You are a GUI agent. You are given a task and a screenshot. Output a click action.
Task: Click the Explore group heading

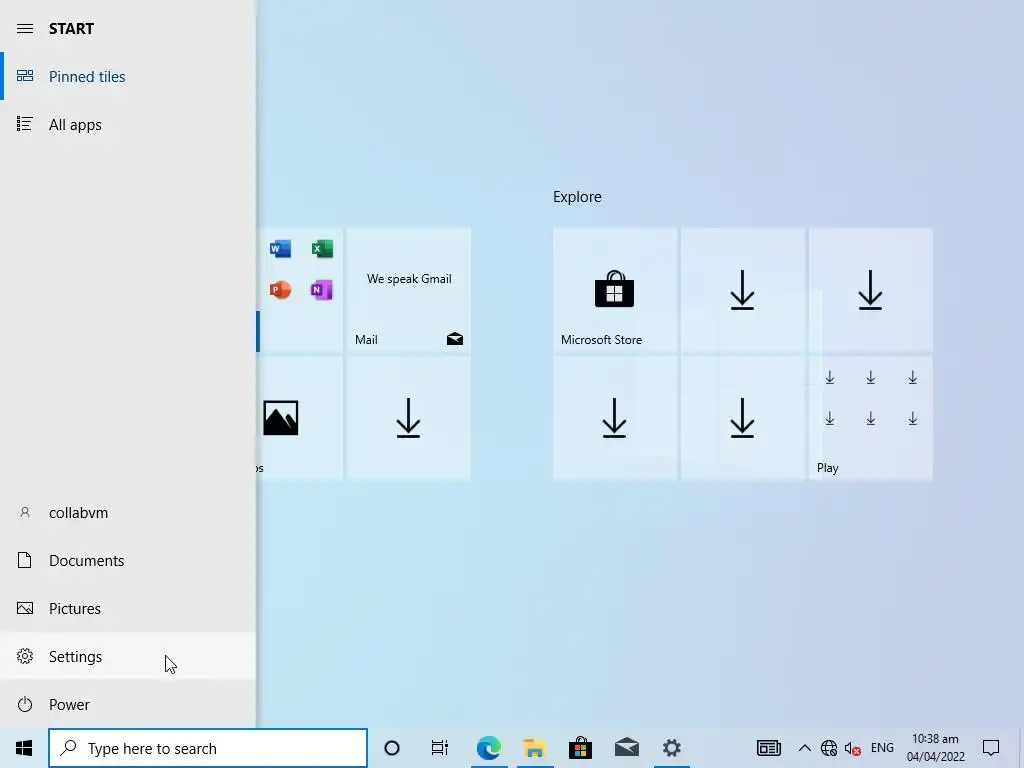click(577, 197)
